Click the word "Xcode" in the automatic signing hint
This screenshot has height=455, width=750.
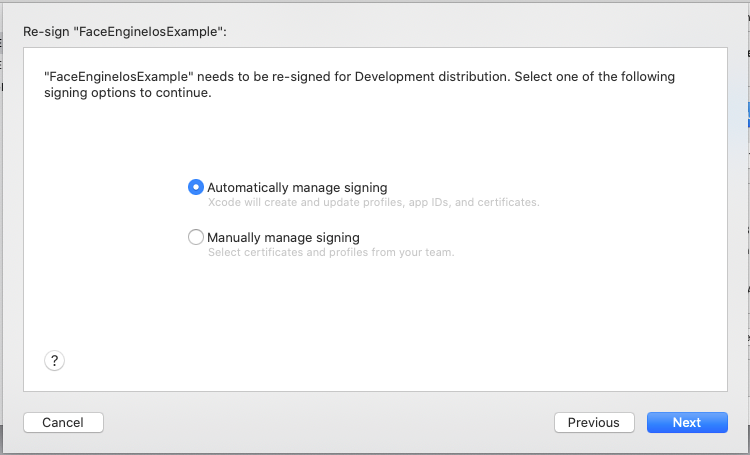(224, 202)
